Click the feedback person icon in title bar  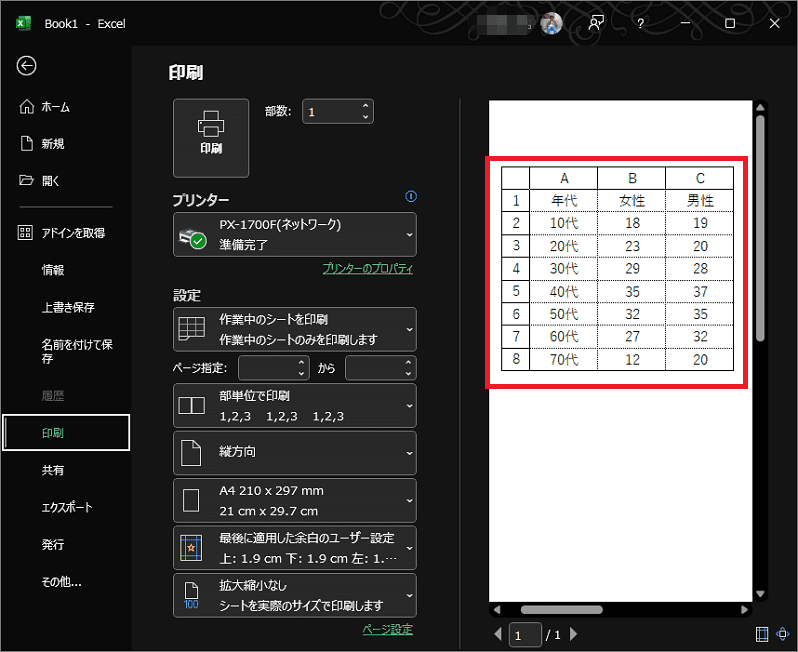tap(596, 23)
